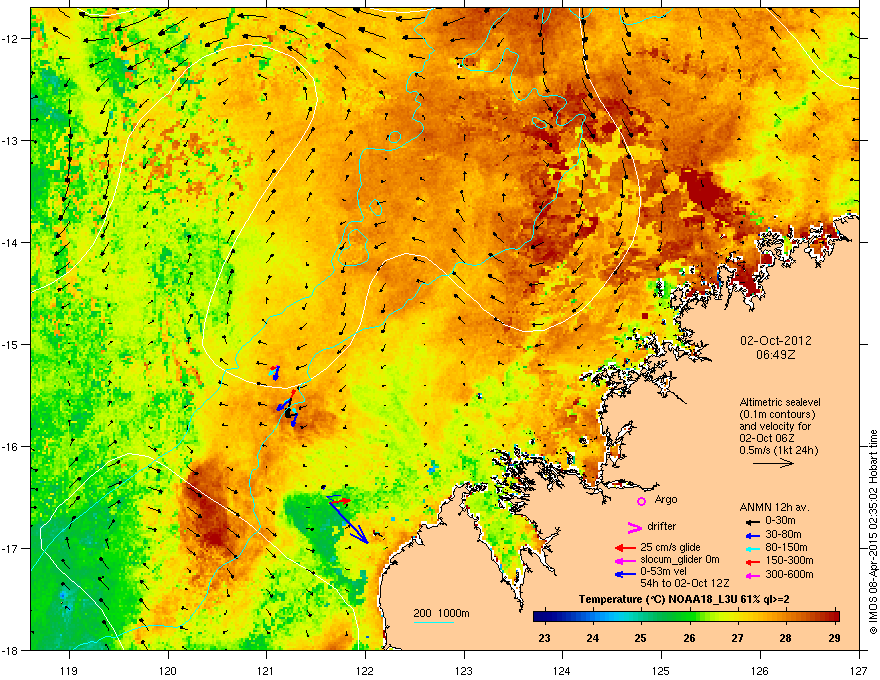Click the magenta drifter chevron symbol in legend
The width and height of the screenshot is (880, 680).
pyautogui.click(x=634, y=527)
